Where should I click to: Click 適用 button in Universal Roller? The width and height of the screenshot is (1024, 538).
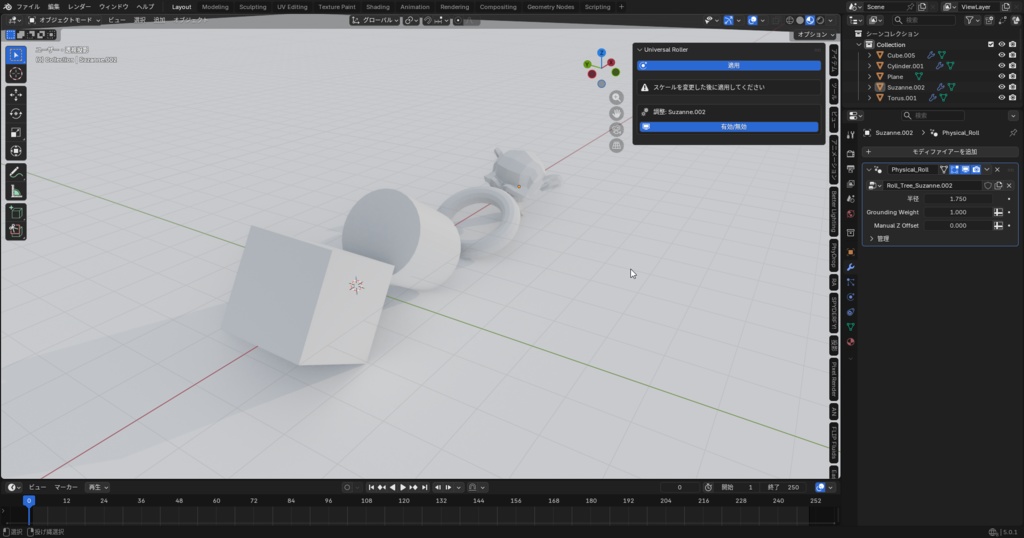(729, 65)
